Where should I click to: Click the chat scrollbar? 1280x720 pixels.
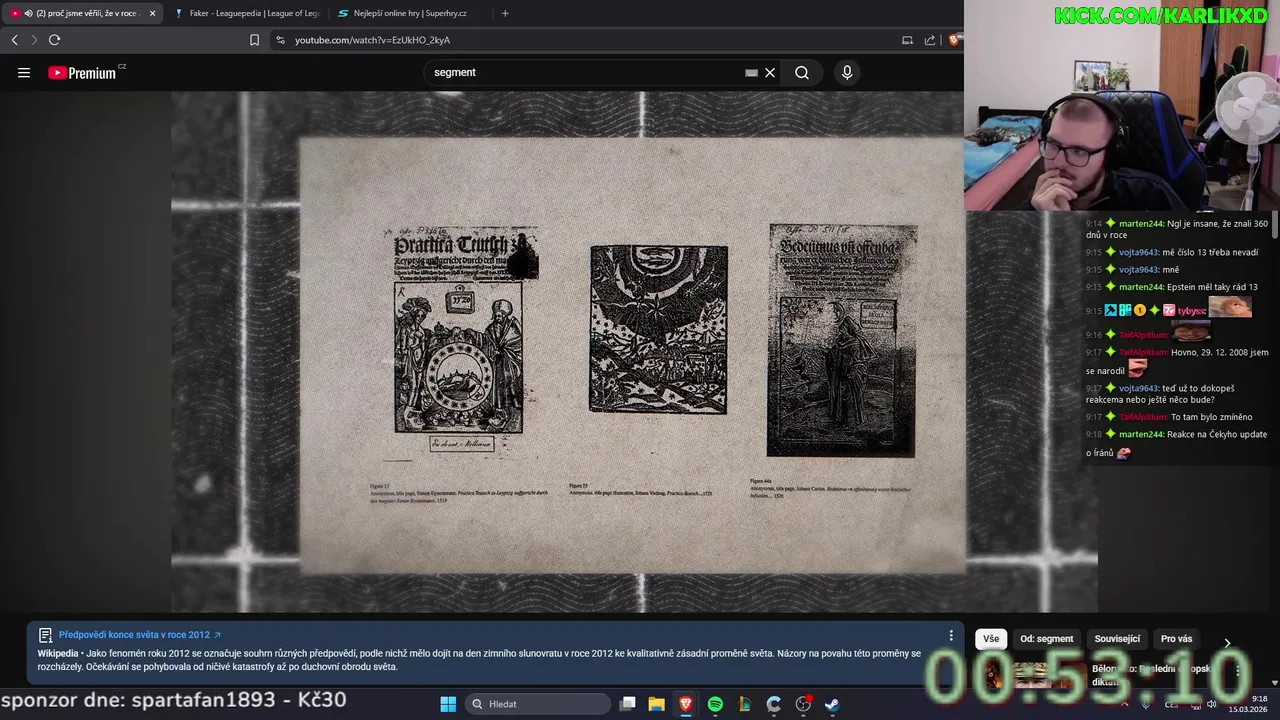click(1275, 227)
